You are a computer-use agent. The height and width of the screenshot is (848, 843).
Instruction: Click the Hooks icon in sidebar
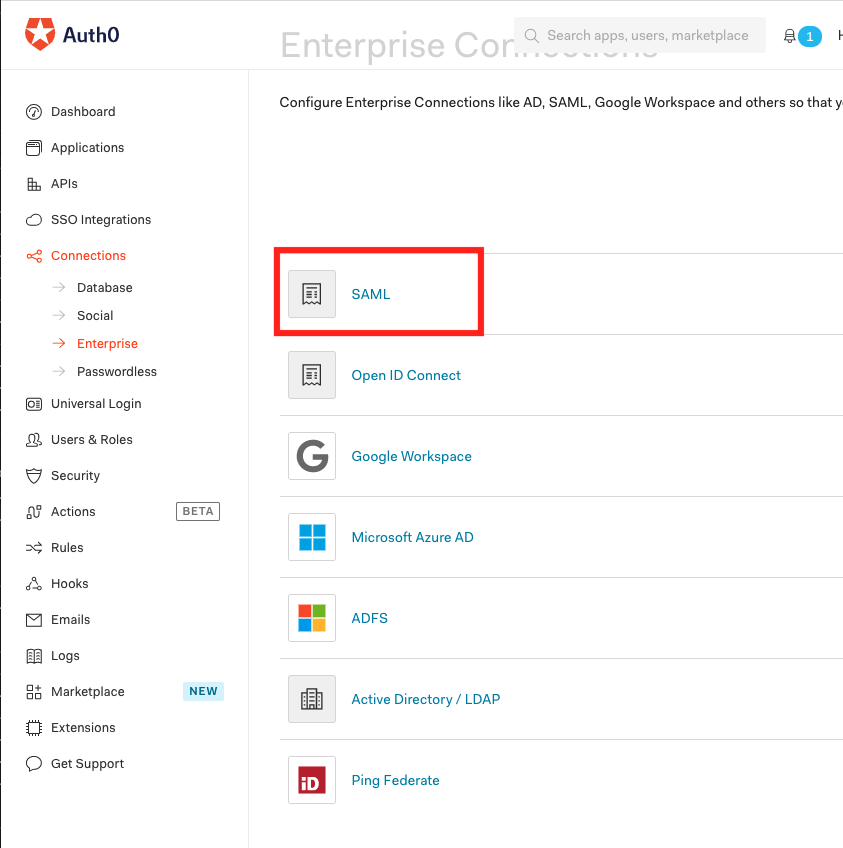click(34, 584)
